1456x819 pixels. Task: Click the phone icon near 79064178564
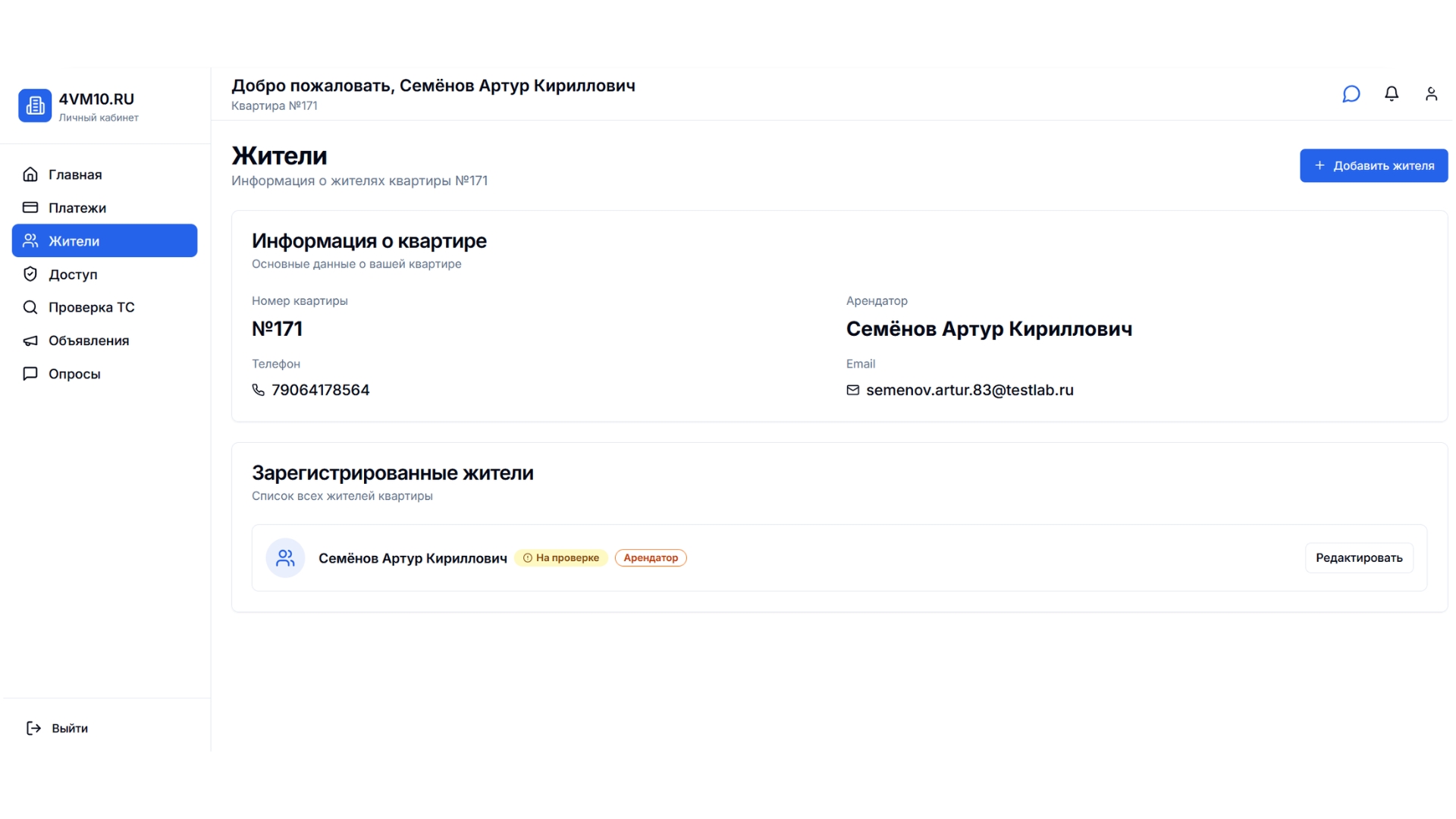pyautogui.click(x=257, y=390)
